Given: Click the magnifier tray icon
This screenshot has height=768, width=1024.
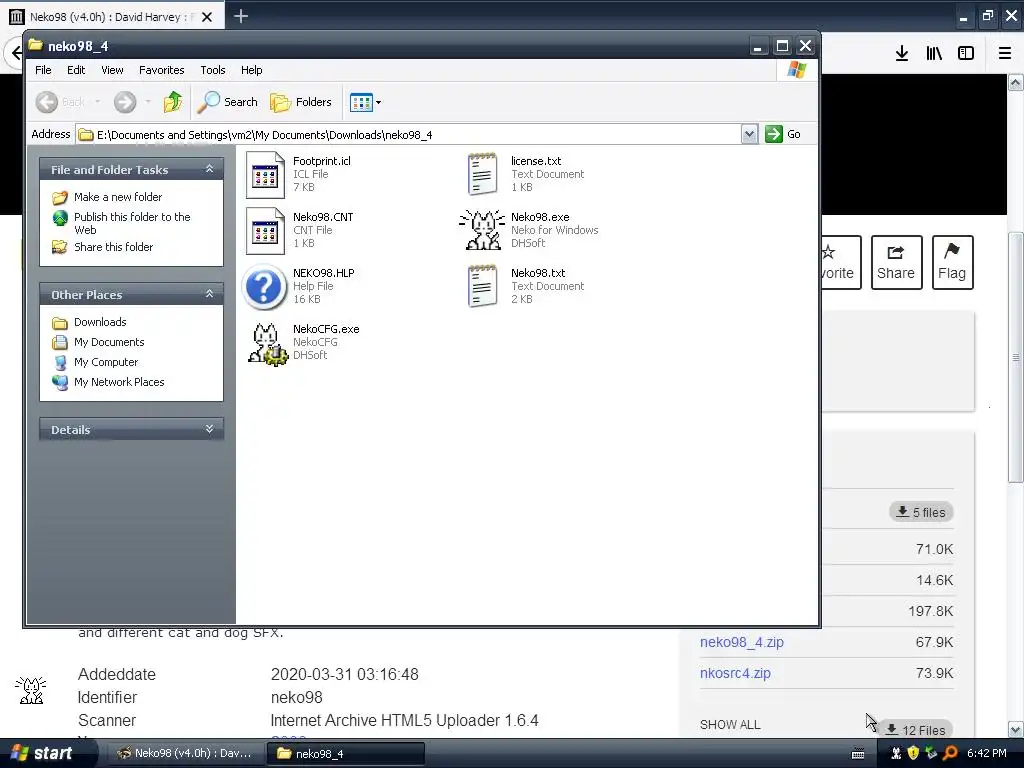Looking at the screenshot, I should [x=950, y=753].
